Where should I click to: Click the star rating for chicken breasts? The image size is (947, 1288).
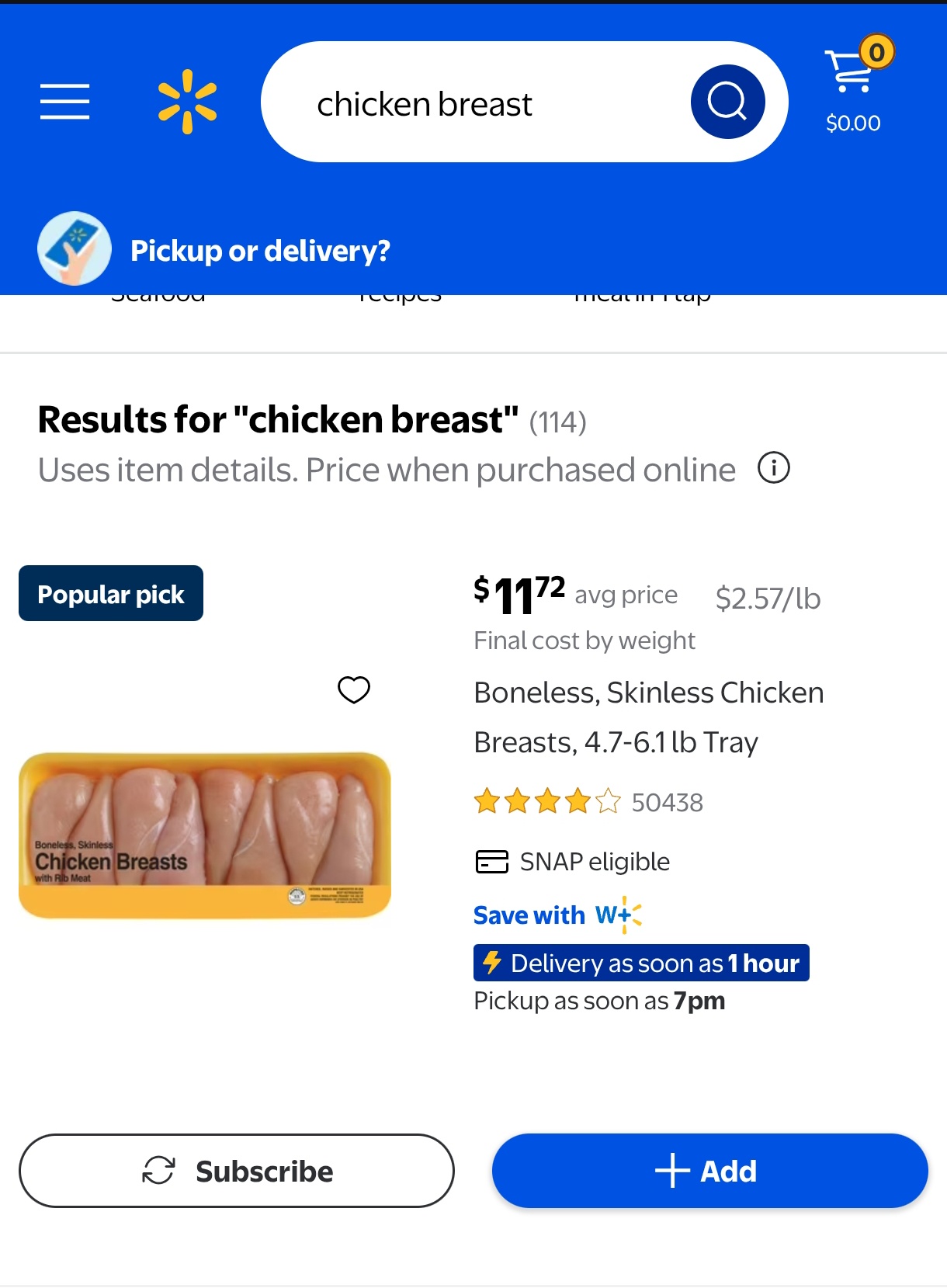point(547,801)
